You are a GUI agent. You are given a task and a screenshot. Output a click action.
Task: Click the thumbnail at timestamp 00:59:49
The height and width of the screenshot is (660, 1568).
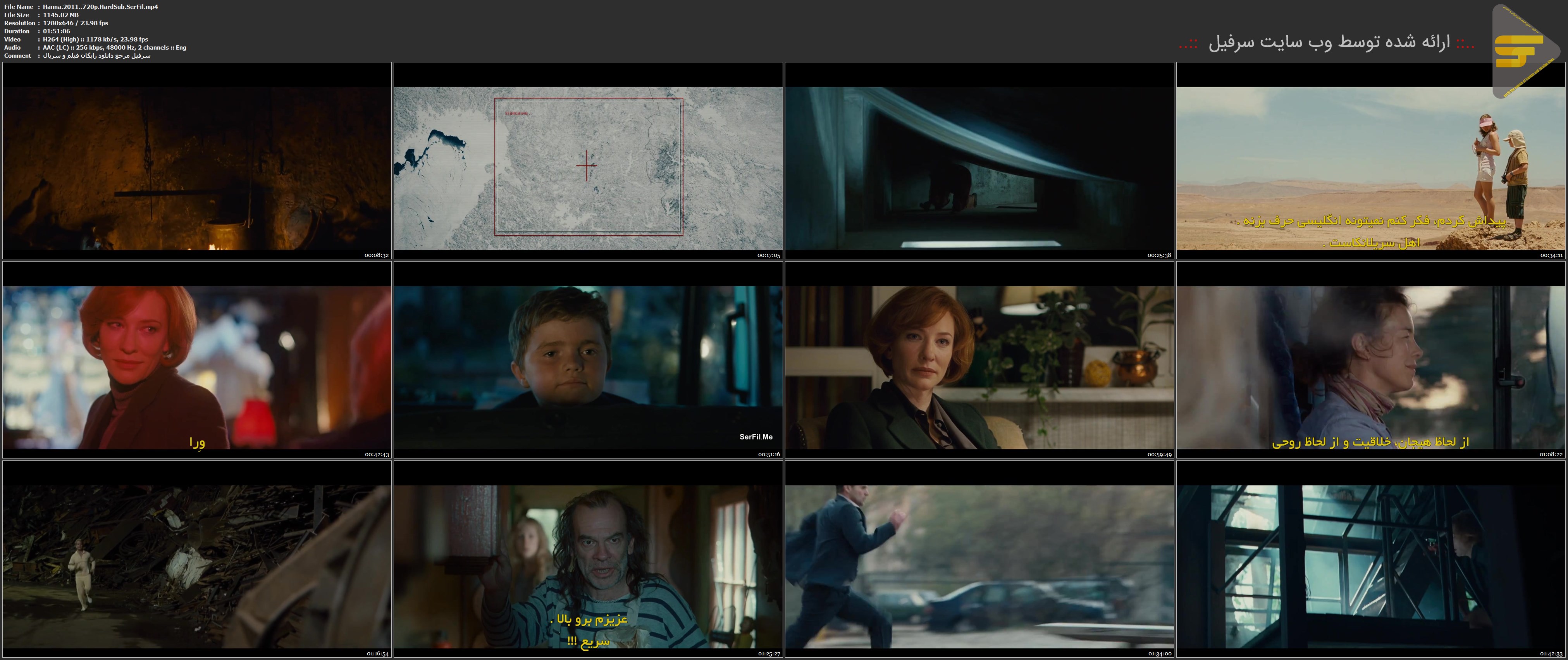979,360
